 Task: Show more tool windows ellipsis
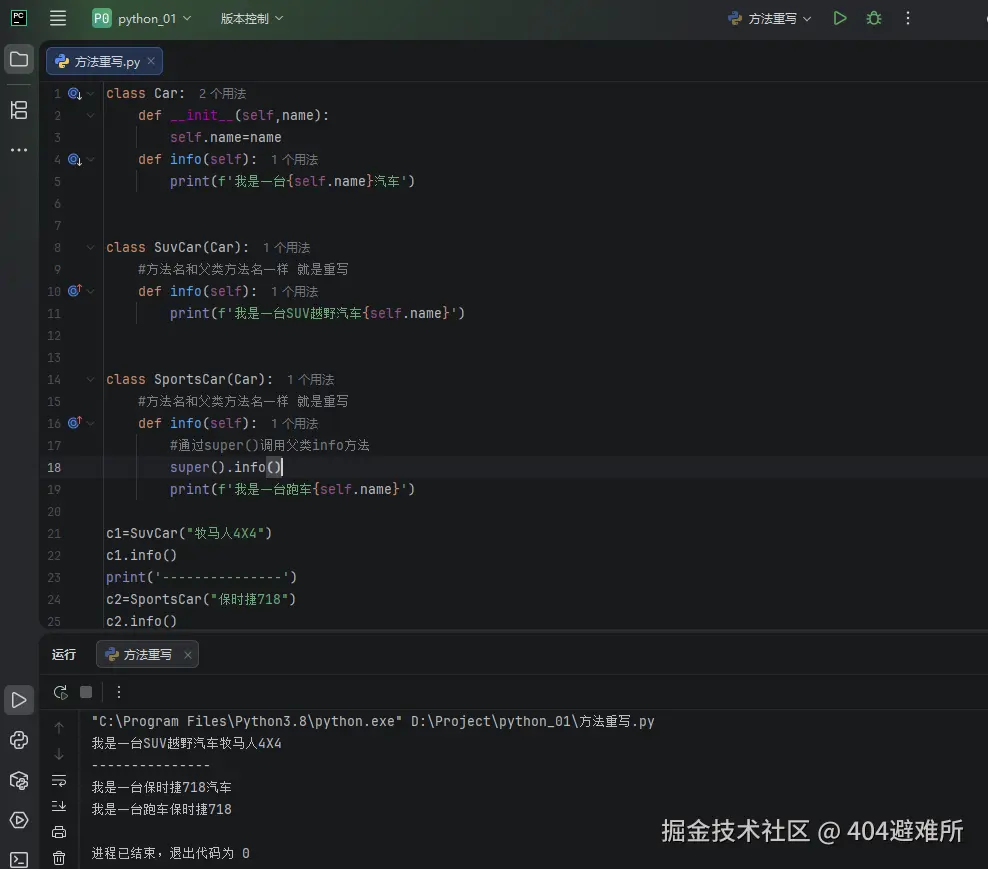pyautogui.click(x=19, y=150)
